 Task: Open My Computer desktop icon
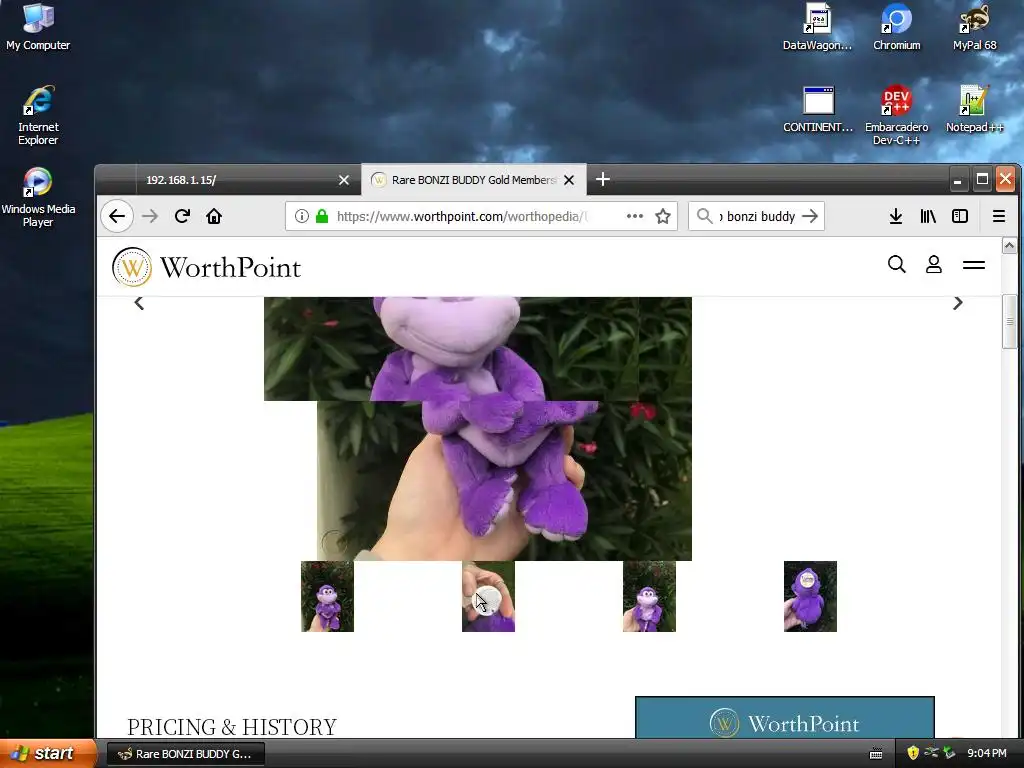point(38,27)
